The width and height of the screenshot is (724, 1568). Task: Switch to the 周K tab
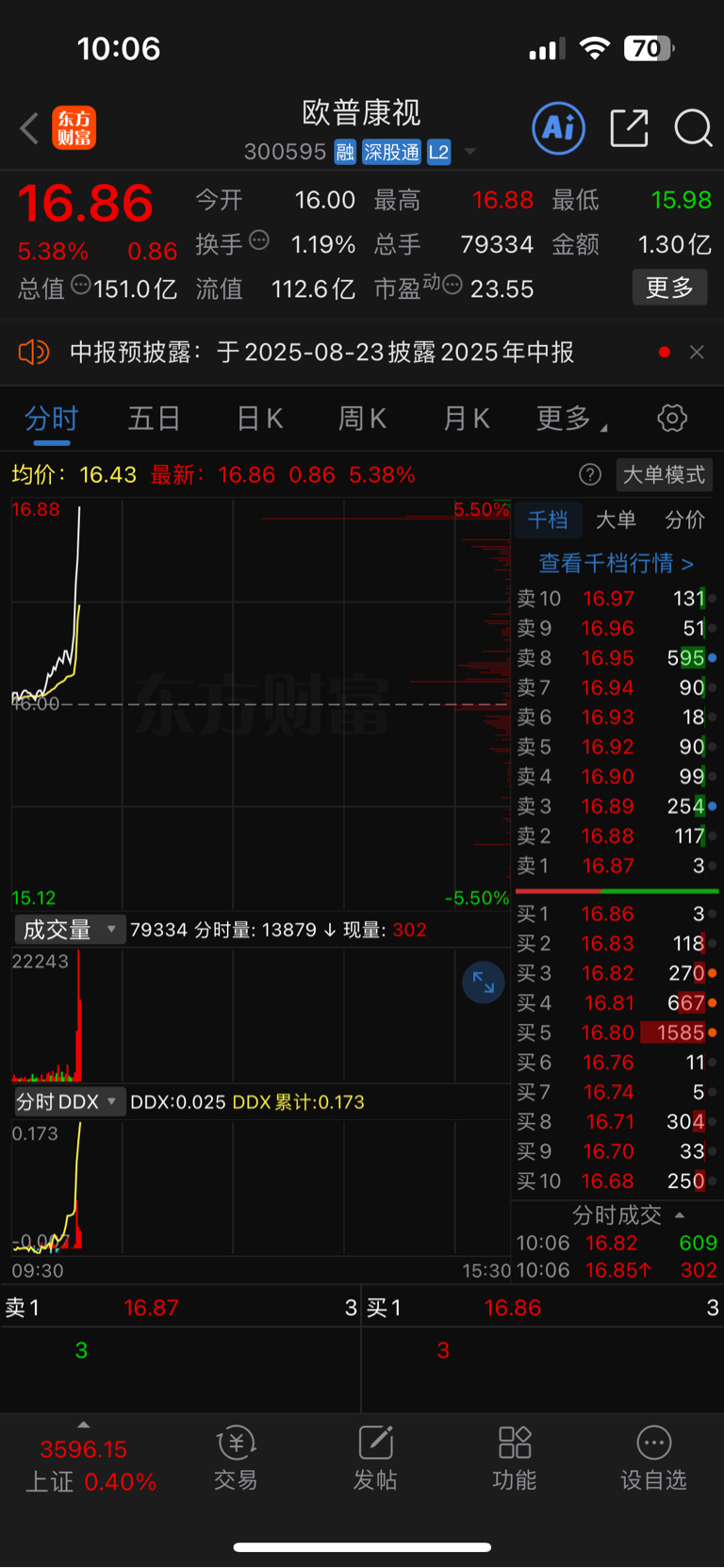[x=362, y=419]
